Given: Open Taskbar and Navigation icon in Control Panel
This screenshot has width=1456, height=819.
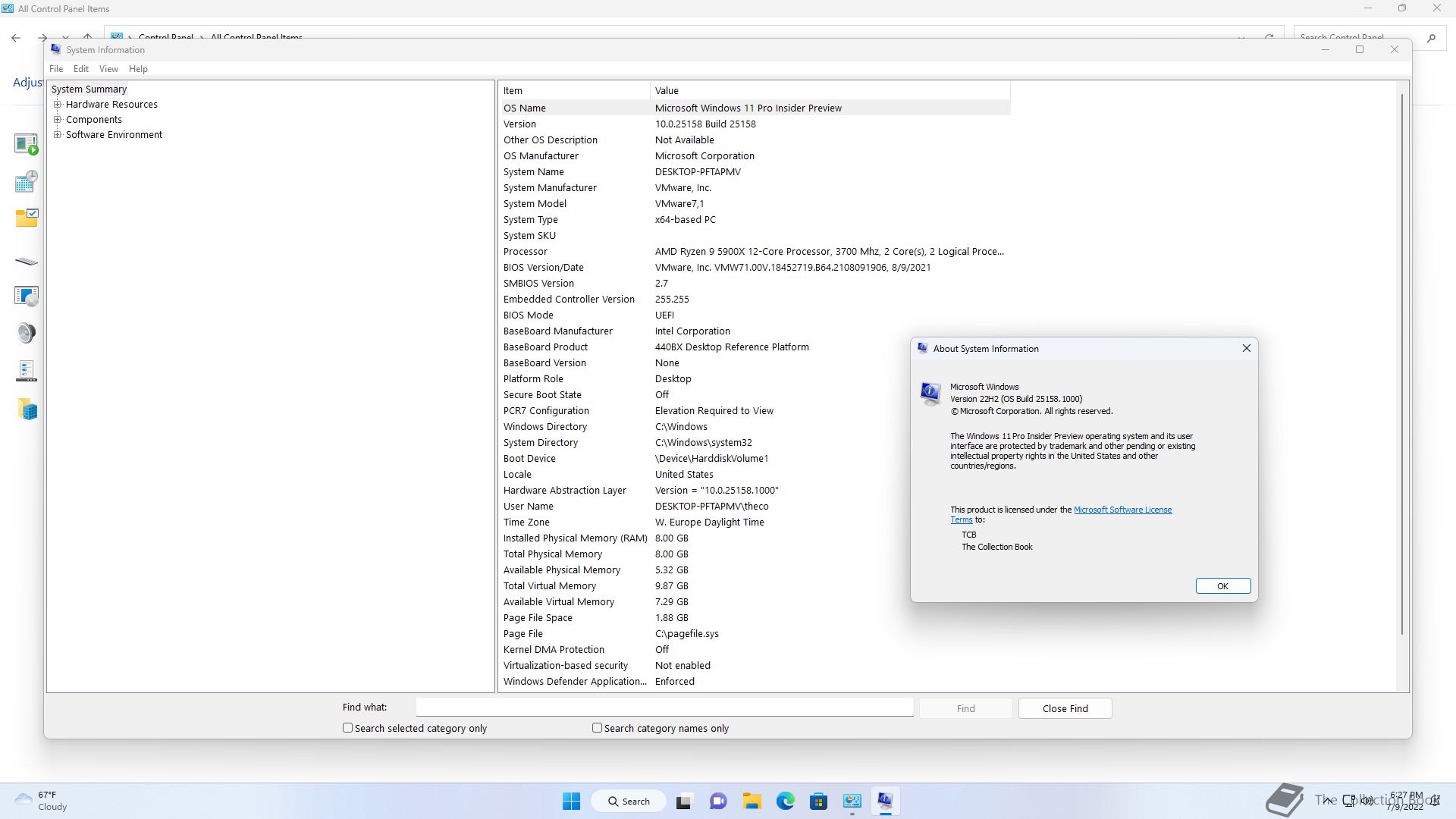Looking at the screenshot, I should coord(27,371).
